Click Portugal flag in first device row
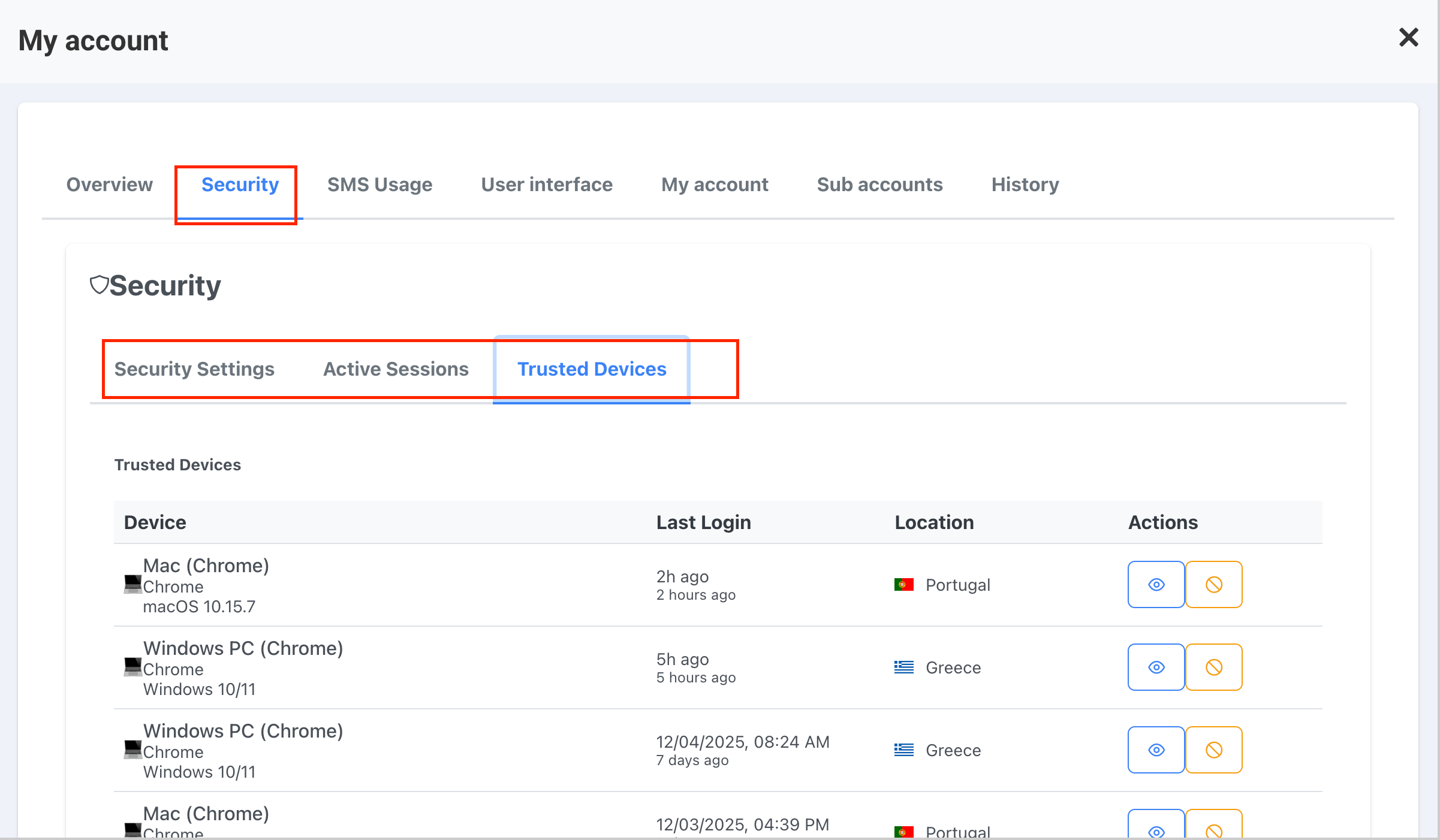 click(x=903, y=584)
